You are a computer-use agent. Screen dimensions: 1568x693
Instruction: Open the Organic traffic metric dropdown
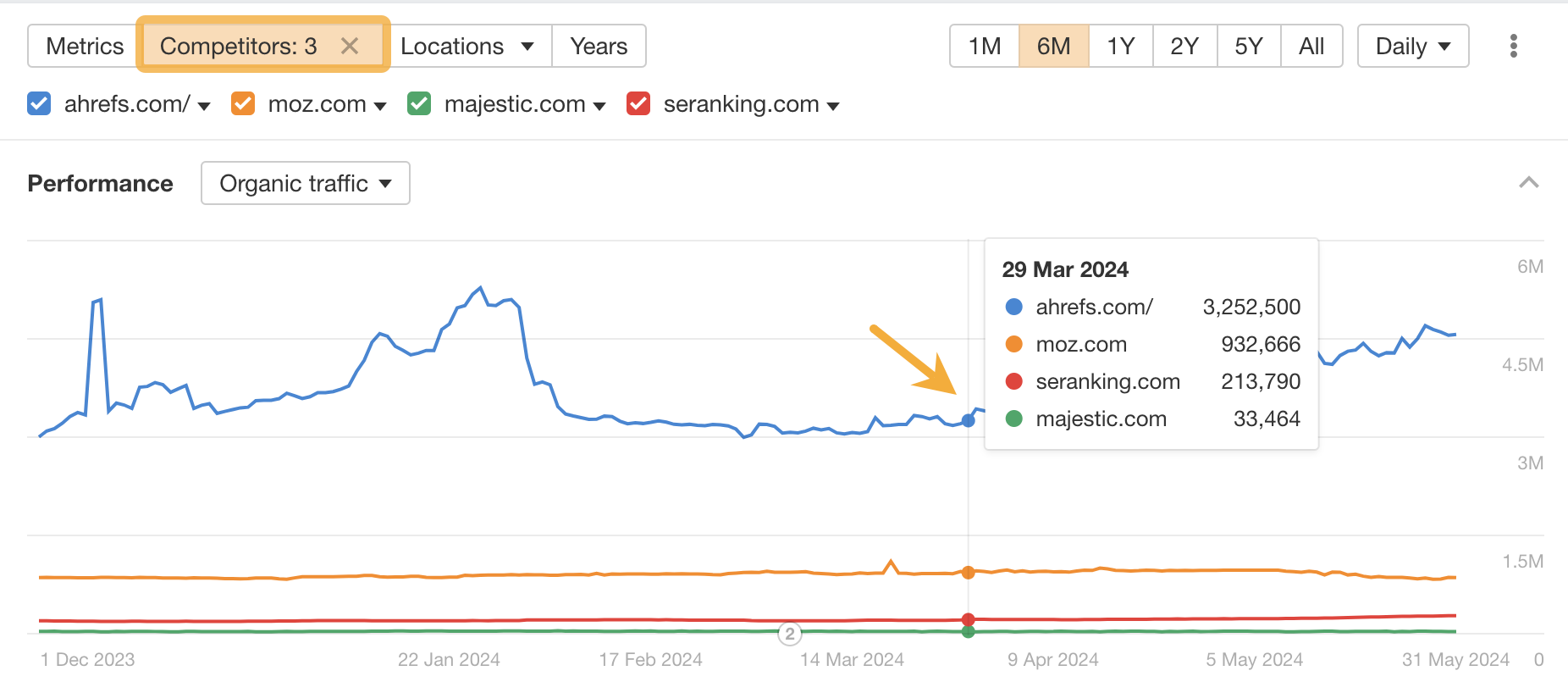coord(305,183)
